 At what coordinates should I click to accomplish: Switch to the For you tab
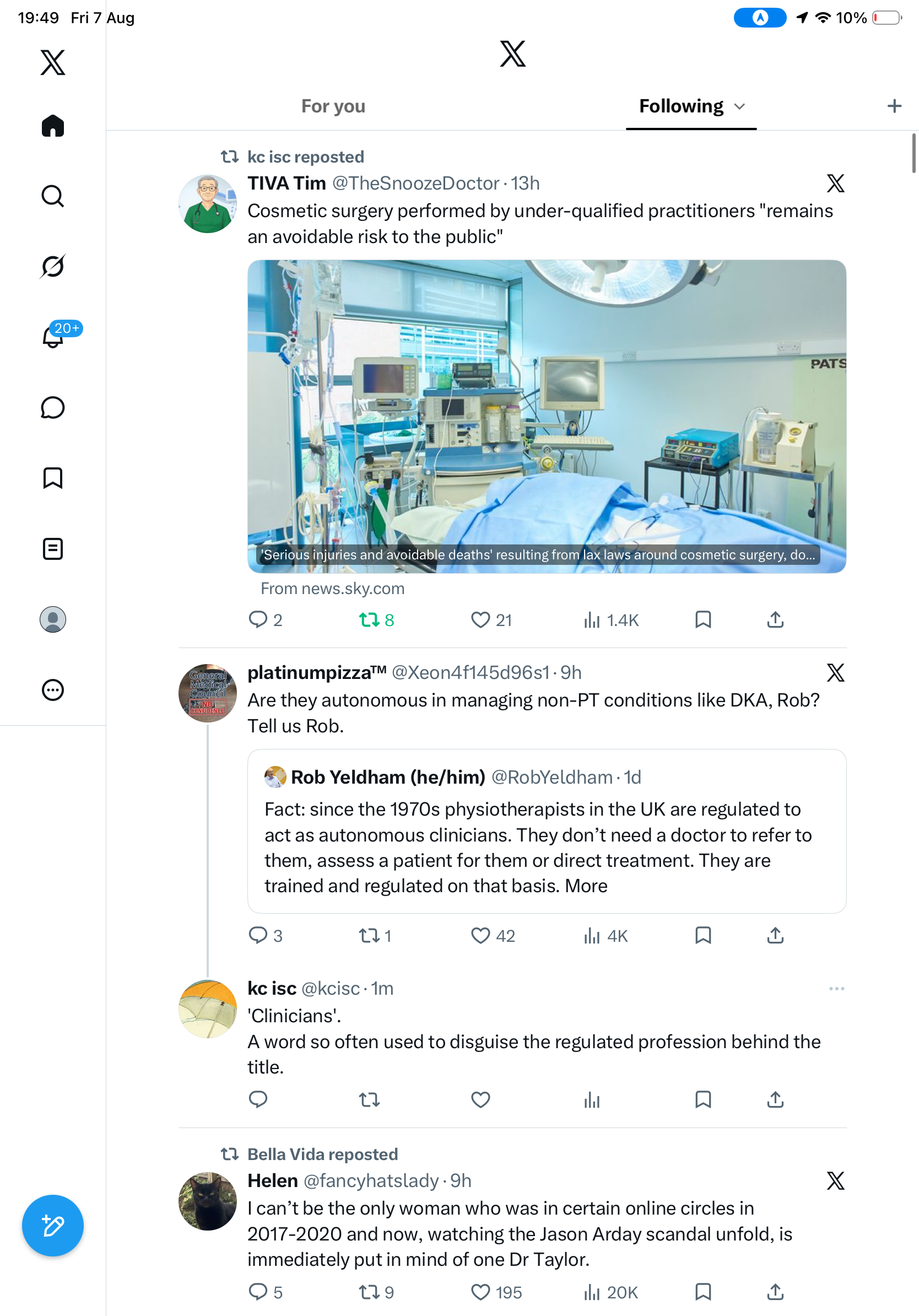[x=333, y=106]
